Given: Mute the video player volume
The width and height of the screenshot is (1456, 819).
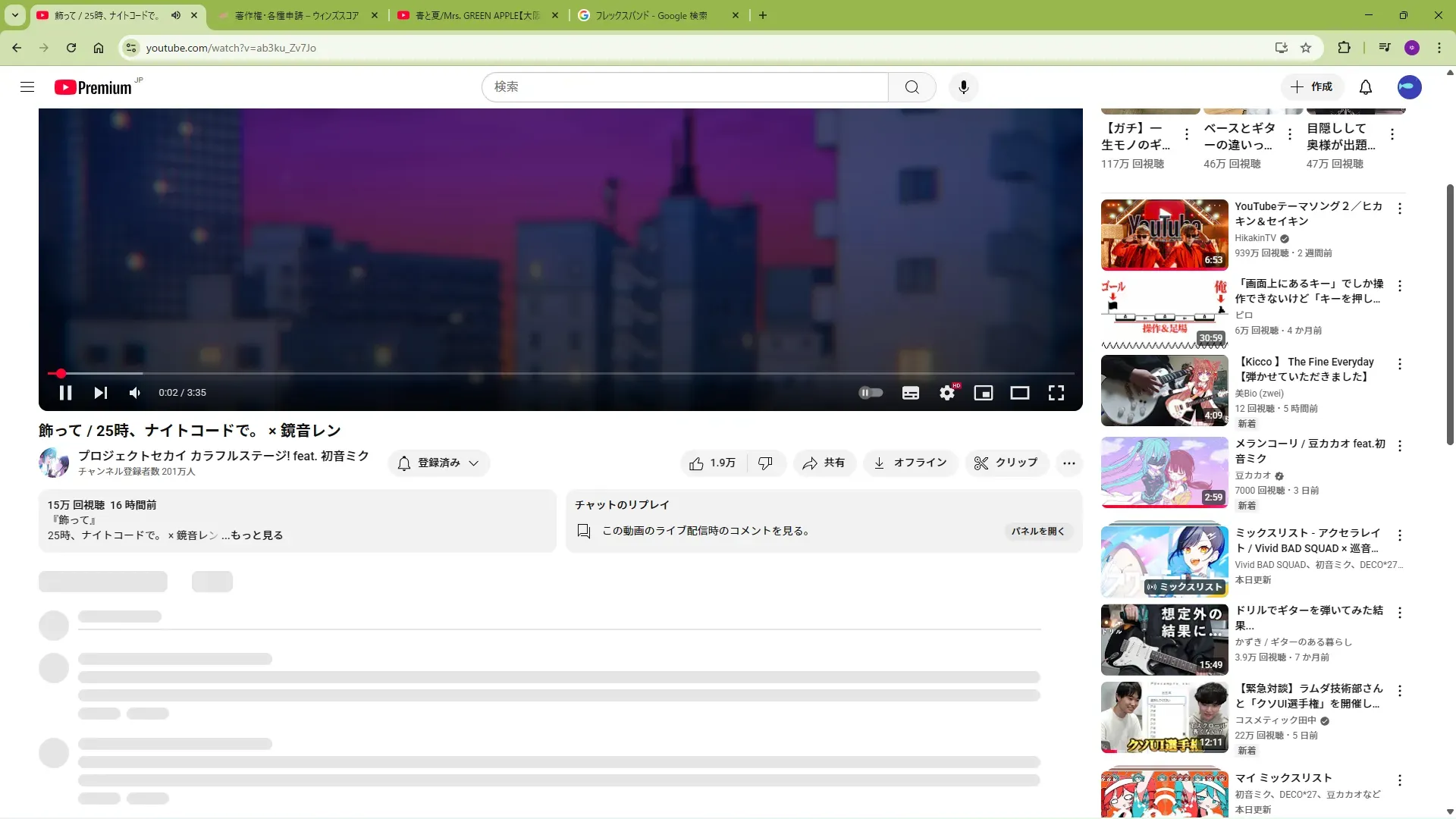Looking at the screenshot, I should tap(135, 393).
